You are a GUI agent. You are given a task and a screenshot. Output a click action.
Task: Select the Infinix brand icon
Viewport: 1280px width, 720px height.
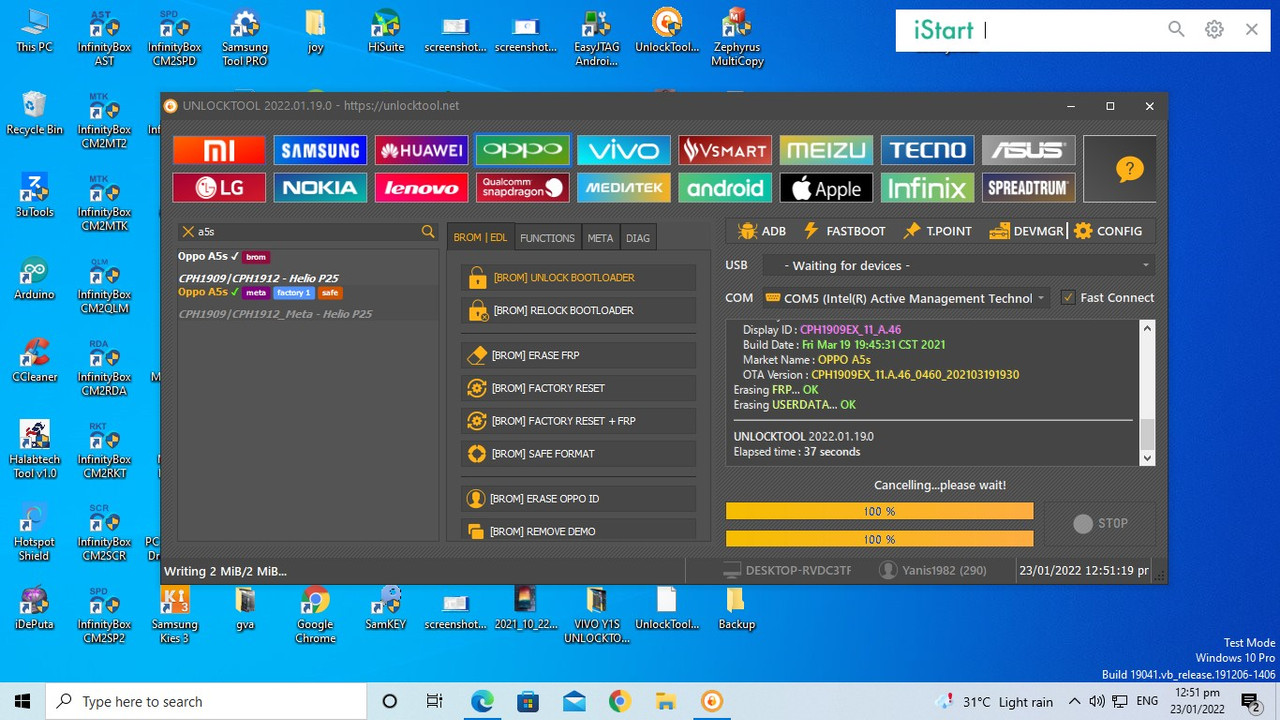(x=927, y=188)
